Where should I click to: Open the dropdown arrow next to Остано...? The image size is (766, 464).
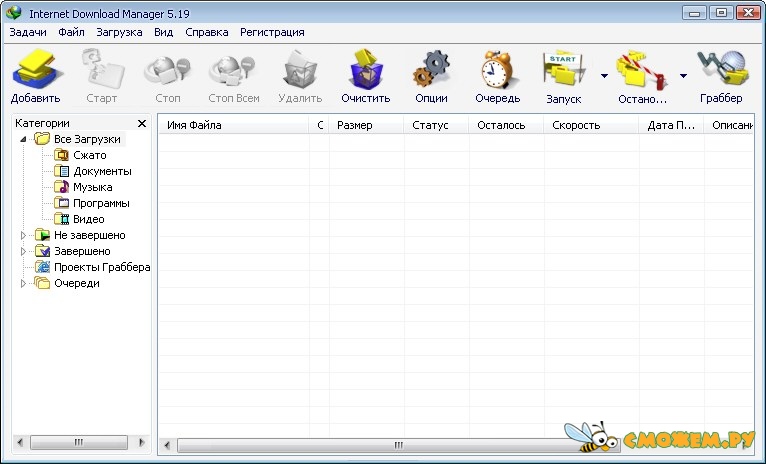click(683, 76)
